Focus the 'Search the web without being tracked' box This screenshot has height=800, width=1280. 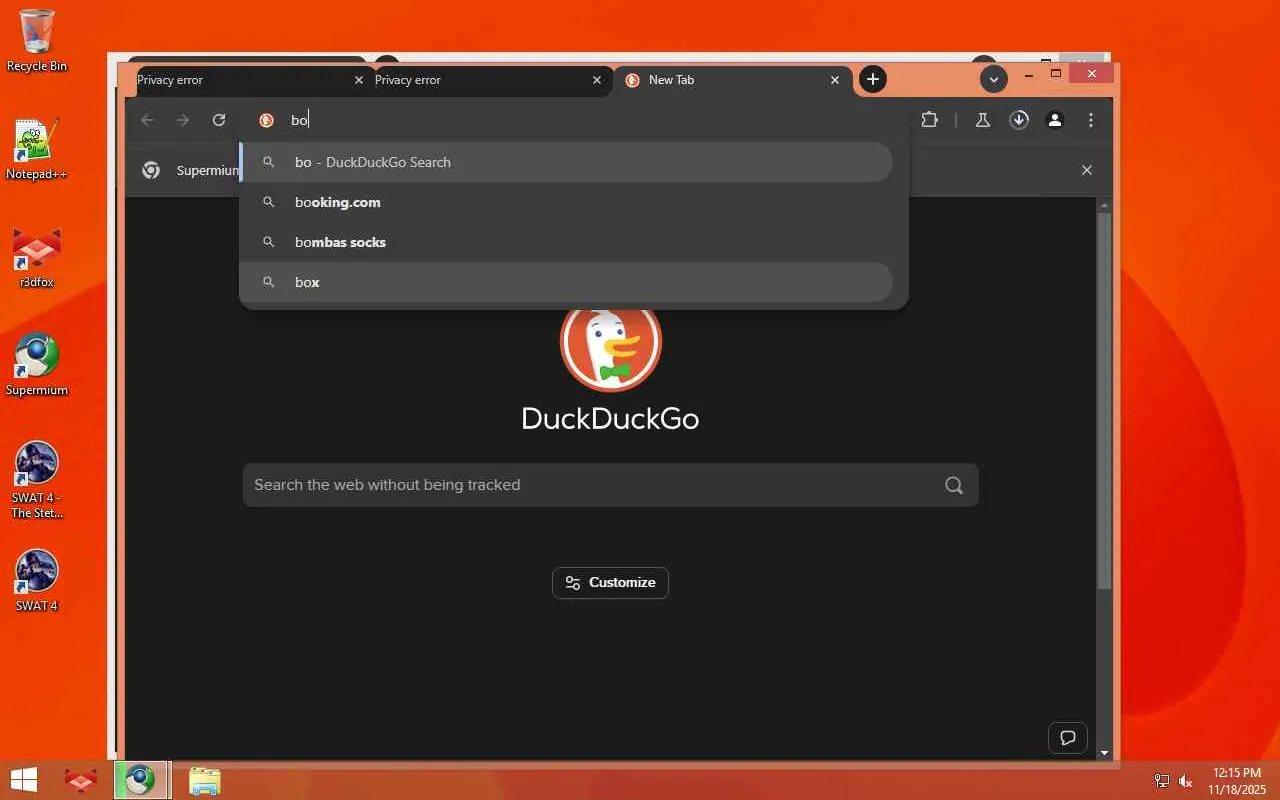point(610,485)
